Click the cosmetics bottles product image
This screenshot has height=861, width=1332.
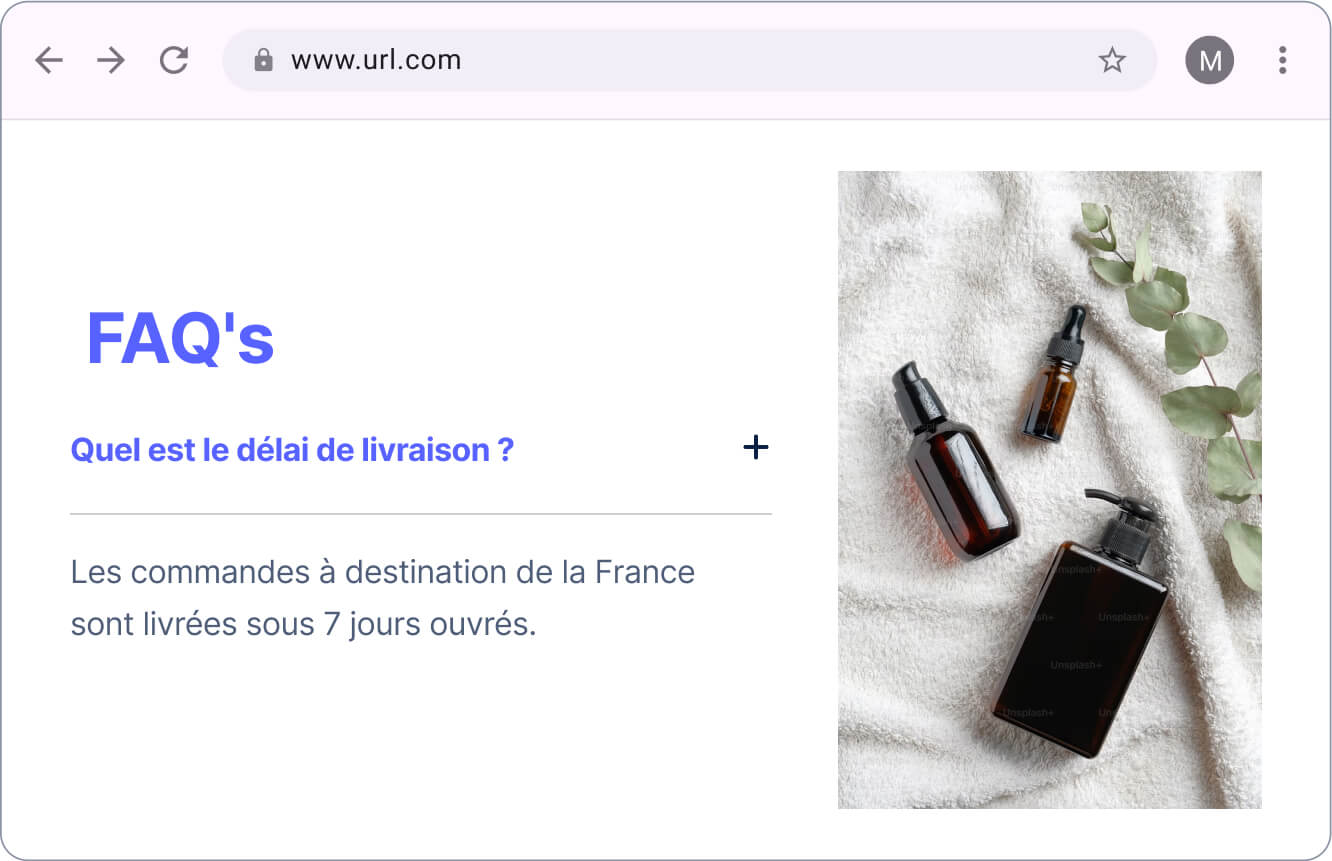point(1049,490)
